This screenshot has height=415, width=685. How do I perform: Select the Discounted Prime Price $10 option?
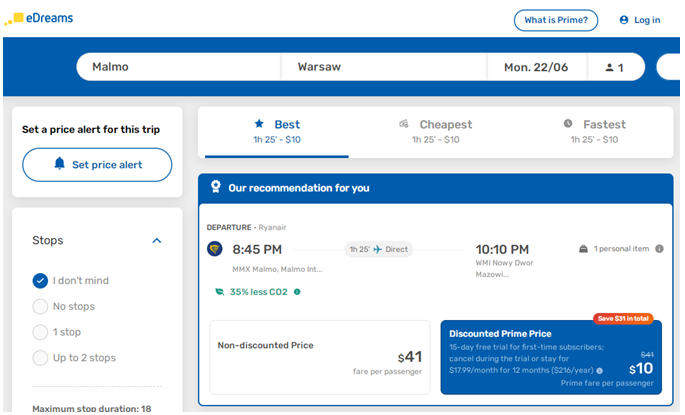click(551, 357)
